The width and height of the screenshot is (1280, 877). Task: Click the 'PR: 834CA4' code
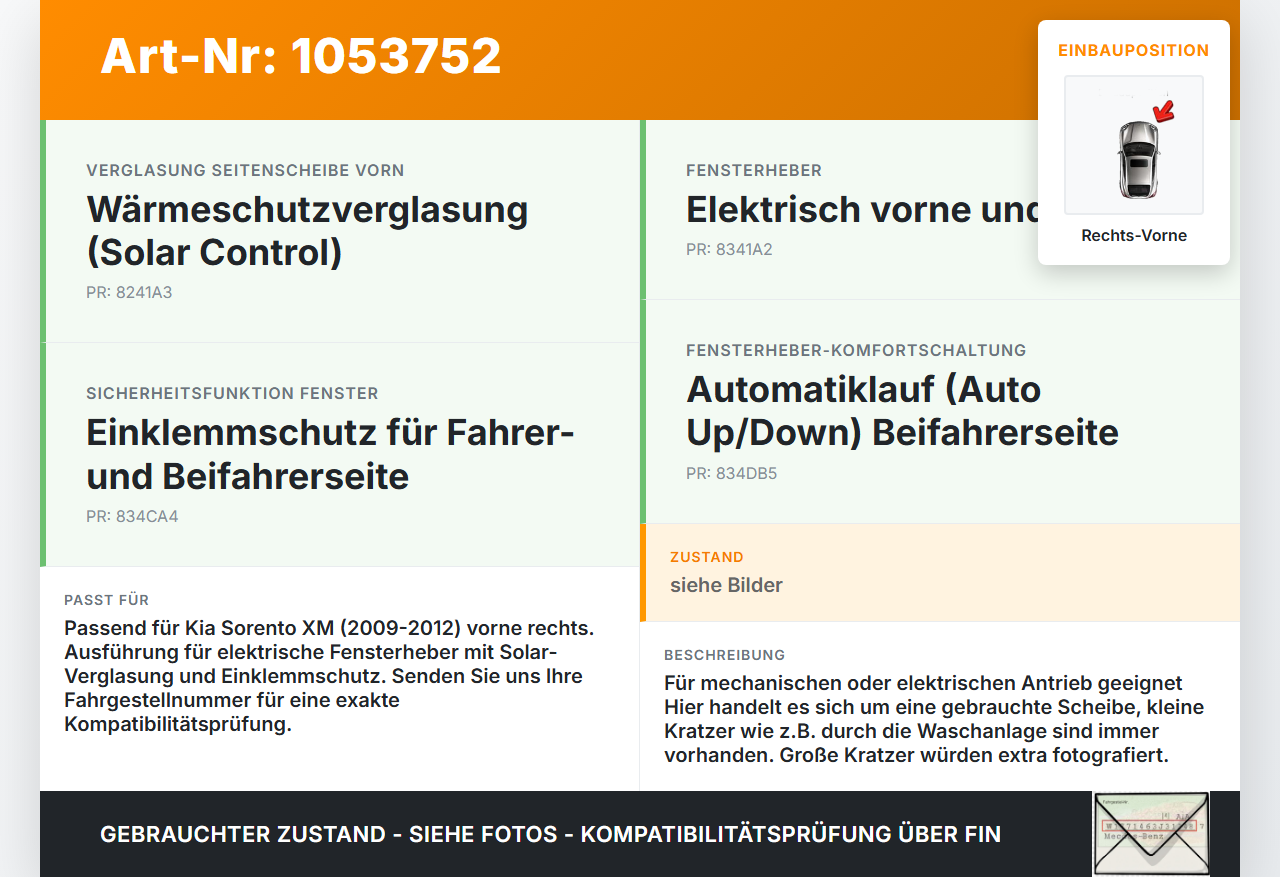132,517
